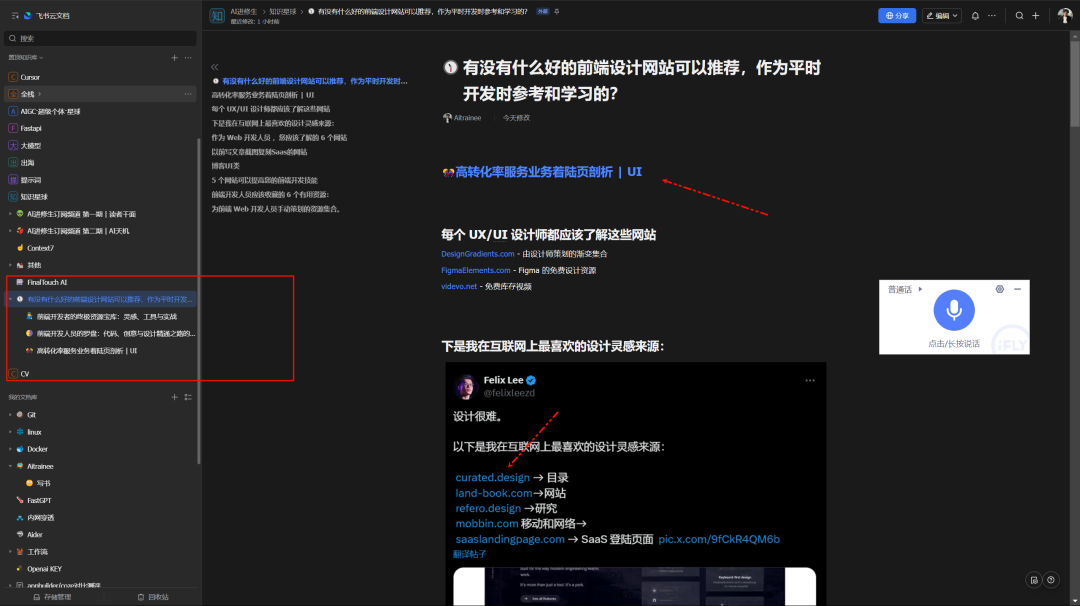Open the user avatar profile menu
This screenshot has height=606, width=1080.
coord(1064,15)
